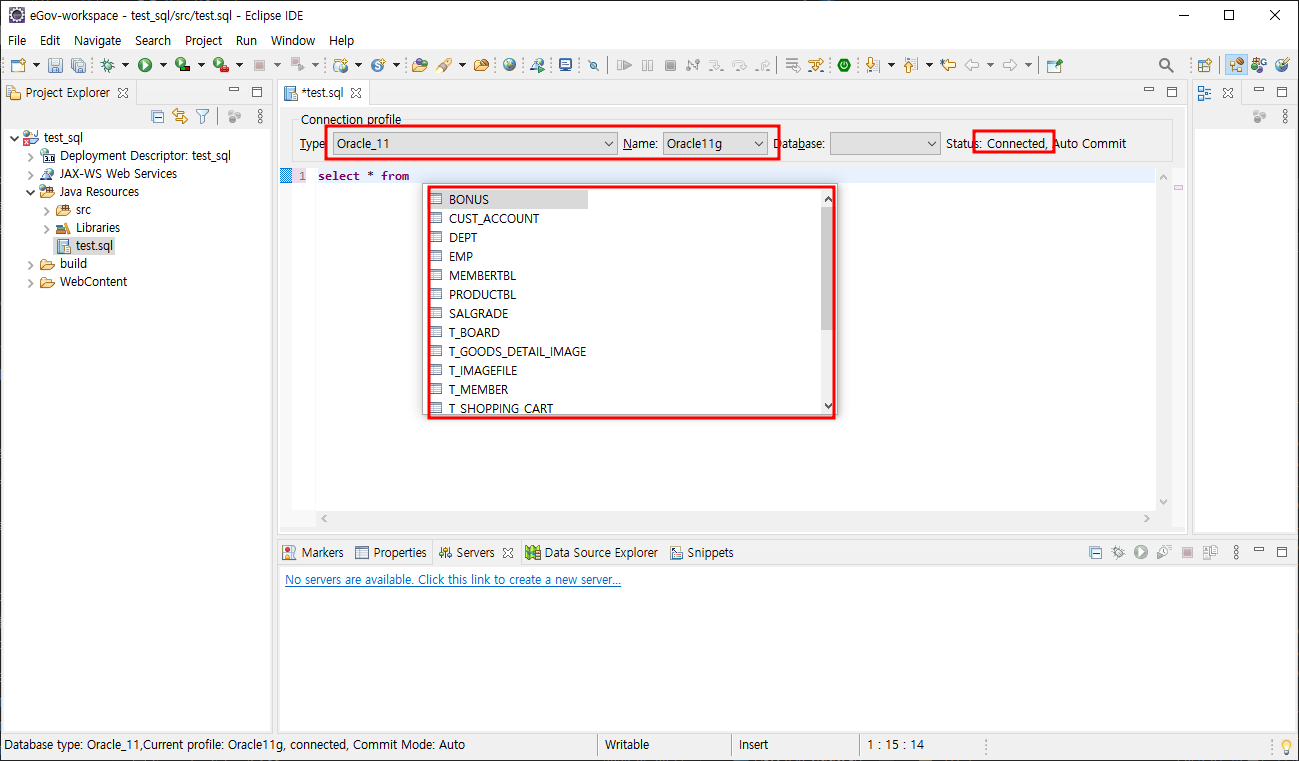Click Collapse All in Project Explorer
Viewport: 1299px width, 761px height.
coord(157,116)
